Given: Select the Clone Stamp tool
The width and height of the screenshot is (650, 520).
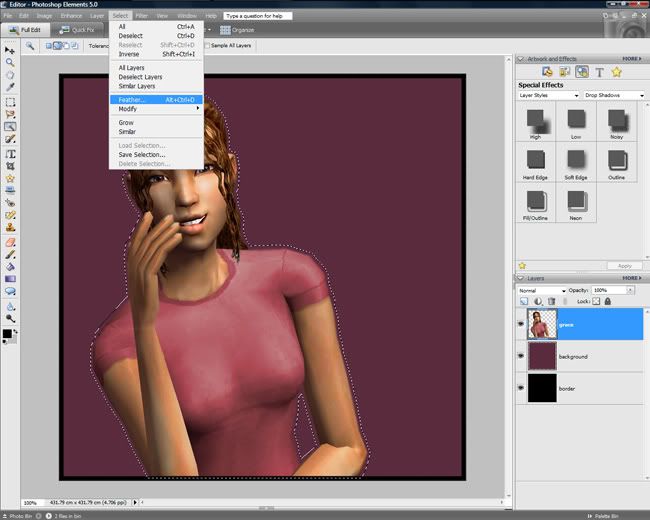Looking at the screenshot, I should [10, 227].
